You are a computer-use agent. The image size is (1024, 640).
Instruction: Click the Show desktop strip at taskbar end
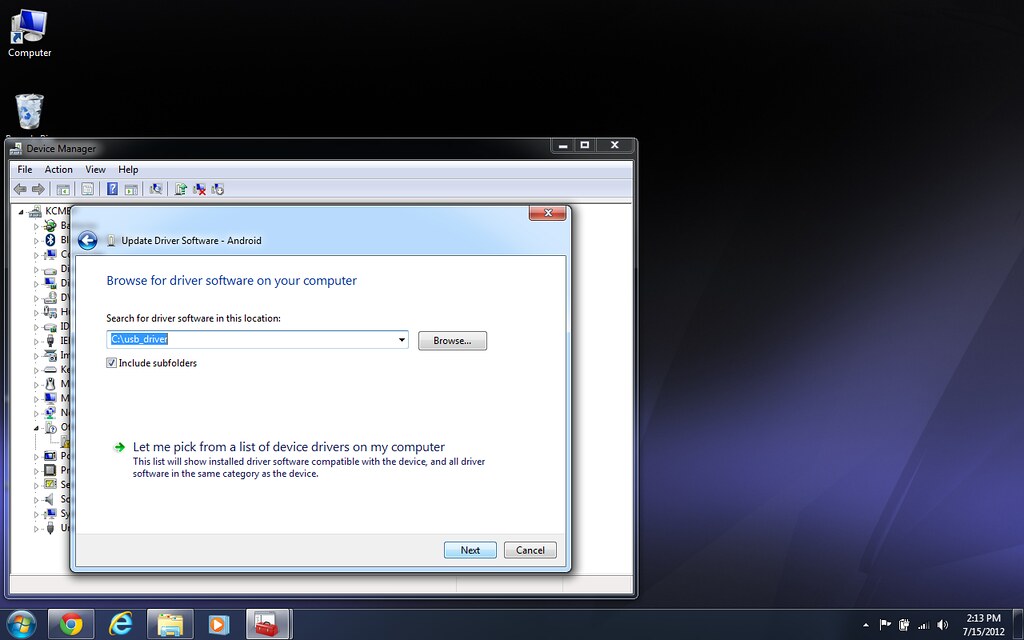point(1018,624)
